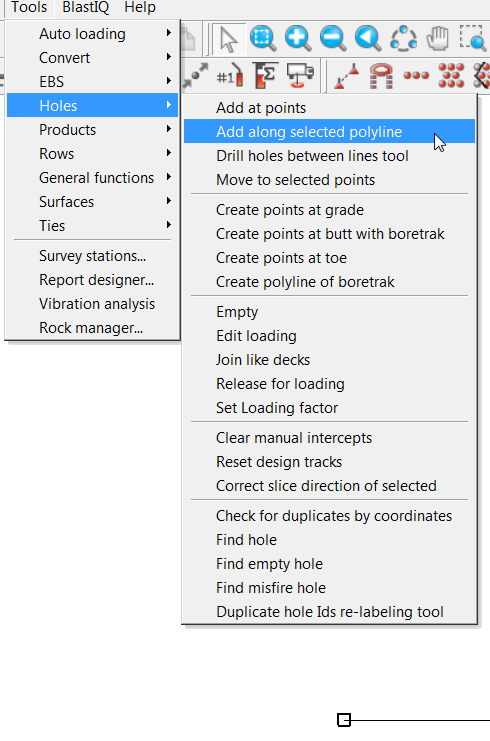Activate the zoom window magnifier tool
The image size is (490, 741).
(263, 38)
